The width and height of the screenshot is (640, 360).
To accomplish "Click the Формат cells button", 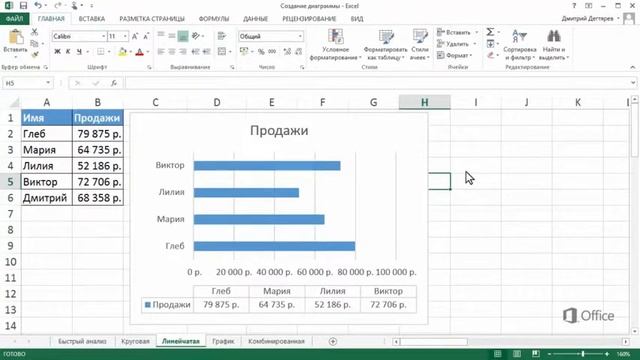I will (x=455, y=55).
